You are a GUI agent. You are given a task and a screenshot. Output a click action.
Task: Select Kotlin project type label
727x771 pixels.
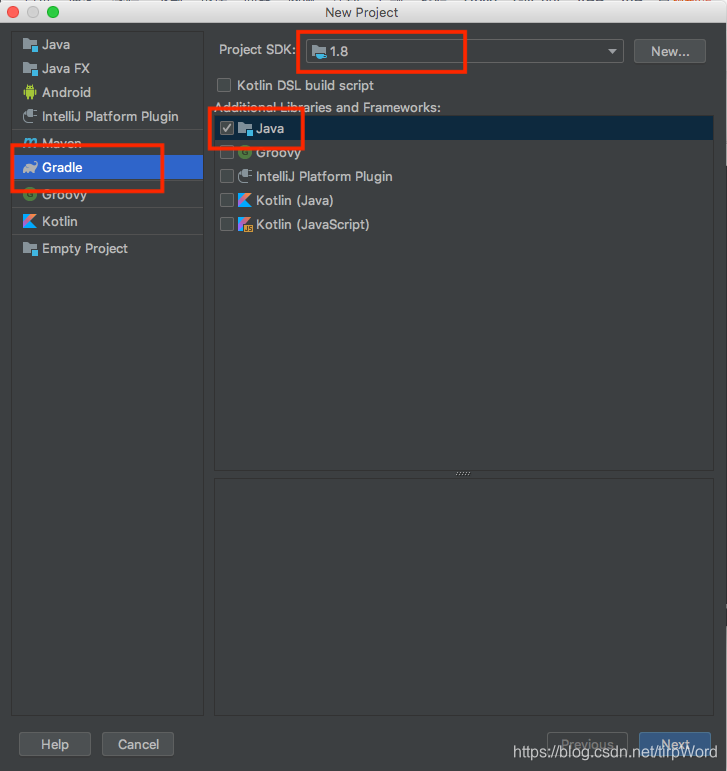click(59, 221)
